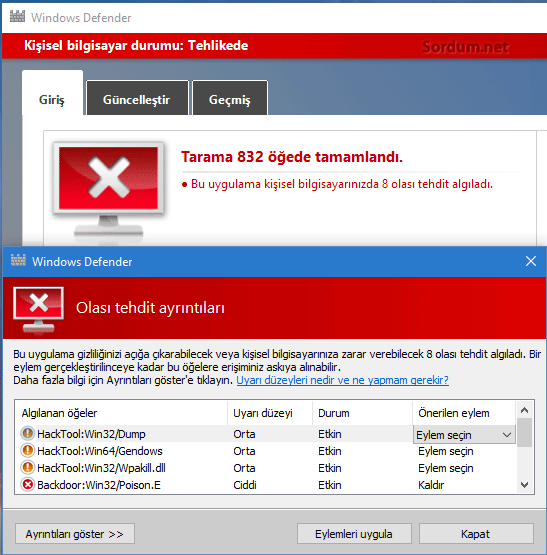Open the Uyarı düzeyleri nedir ve ne yapmam gerekir link
The height and width of the screenshot is (555, 547).
click(x=342, y=380)
